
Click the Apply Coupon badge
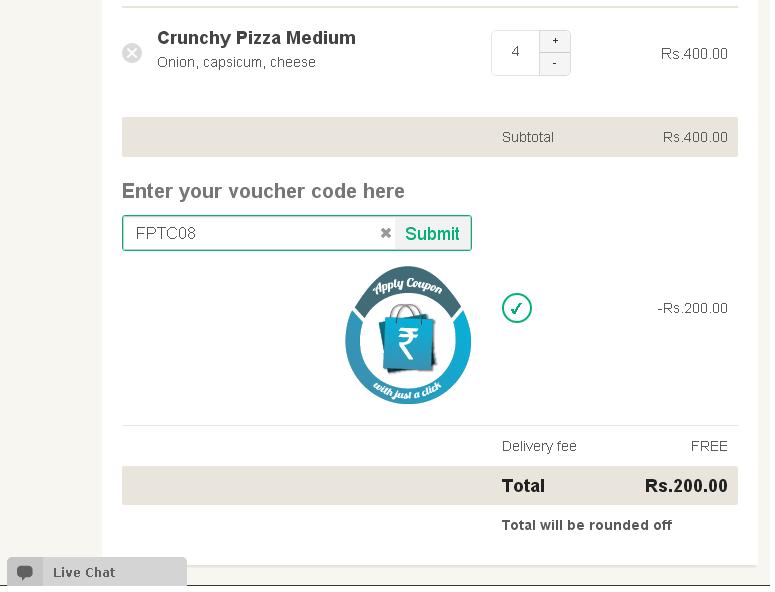tap(408, 336)
